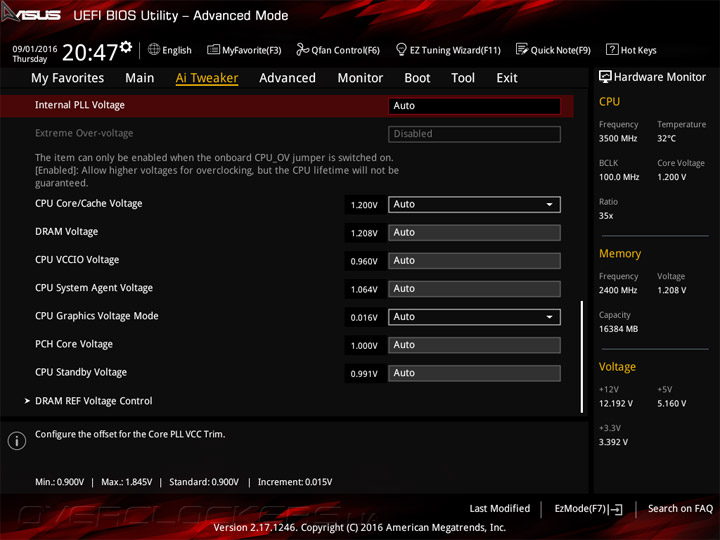Screen dimensions: 720x540
Task: Open Quick Note(F9) notepad icon
Action: click(522, 49)
